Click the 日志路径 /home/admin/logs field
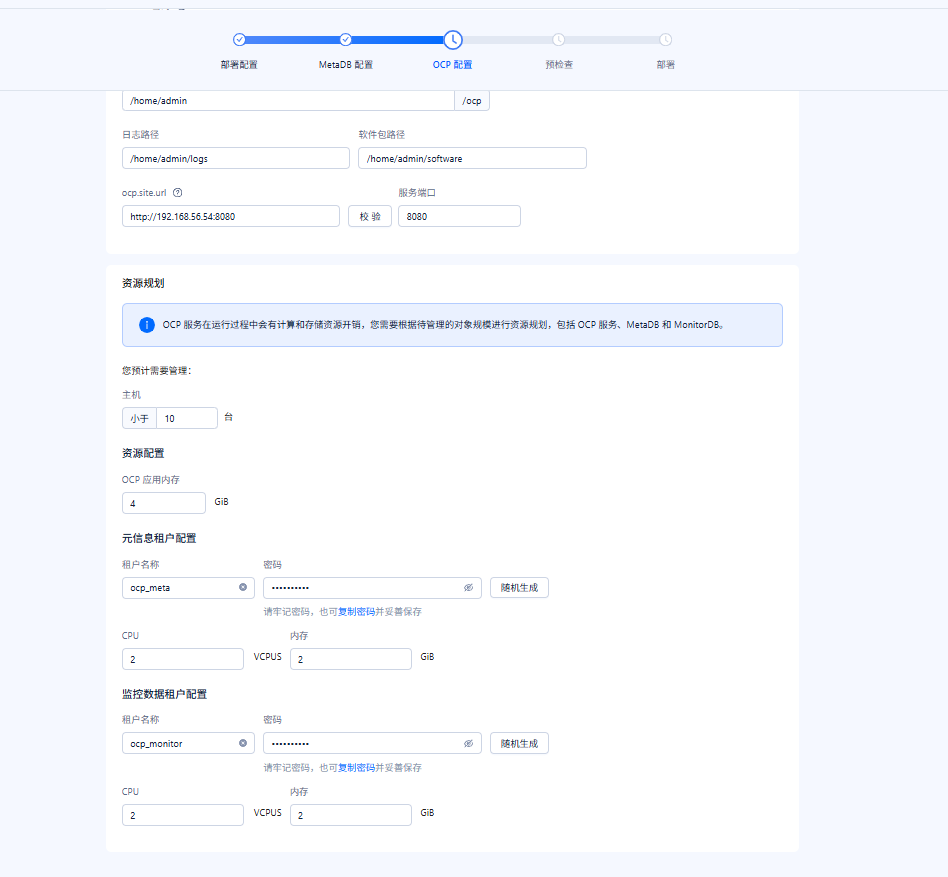This screenshot has width=948, height=877. click(x=236, y=158)
